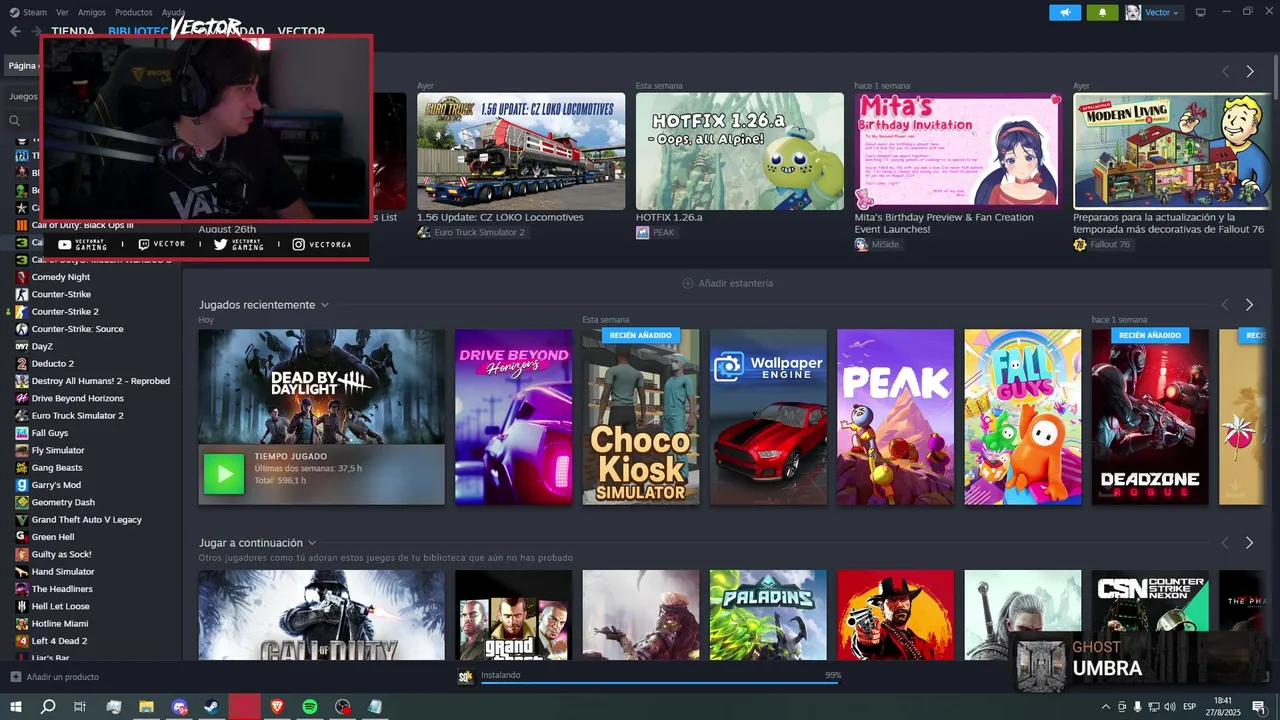1280x720 pixels.
Task: Open the Jugar a continuación shelf dropdown
Action: coord(312,543)
